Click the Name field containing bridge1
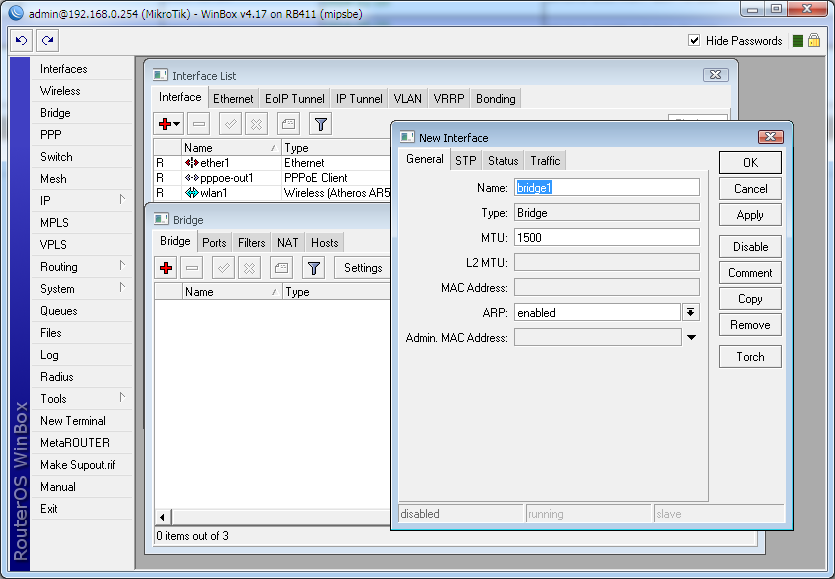This screenshot has height=579, width=835. pos(607,187)
